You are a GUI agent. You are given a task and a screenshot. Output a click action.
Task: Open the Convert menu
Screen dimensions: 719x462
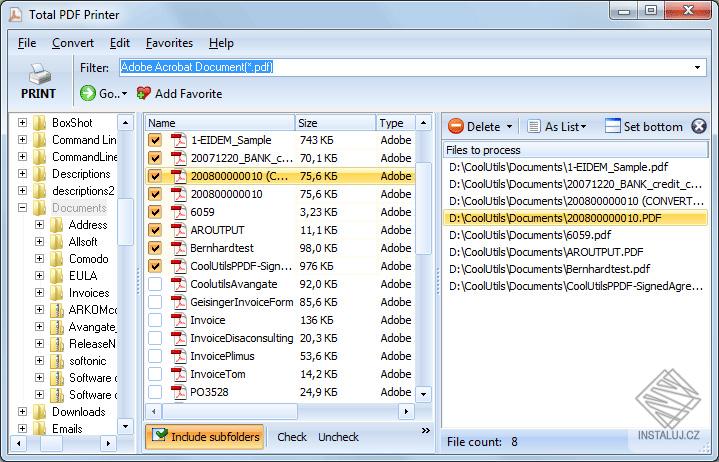click(x=72, y=43)
